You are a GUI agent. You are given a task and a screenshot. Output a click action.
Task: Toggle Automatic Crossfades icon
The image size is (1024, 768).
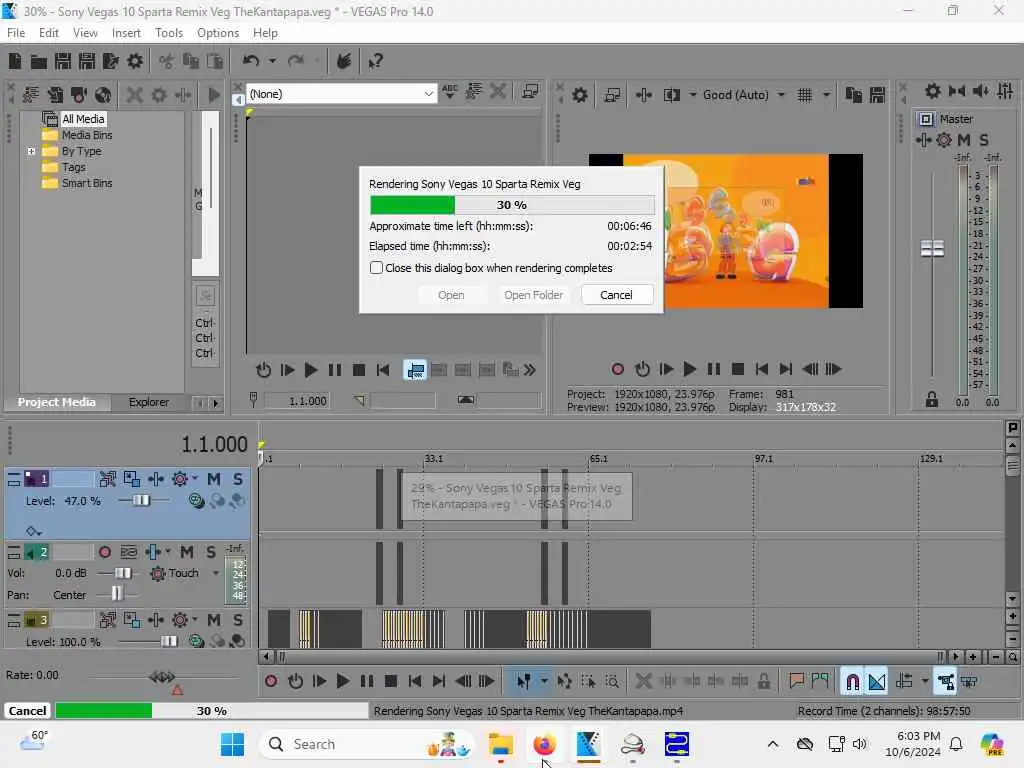tap(876, 682)
